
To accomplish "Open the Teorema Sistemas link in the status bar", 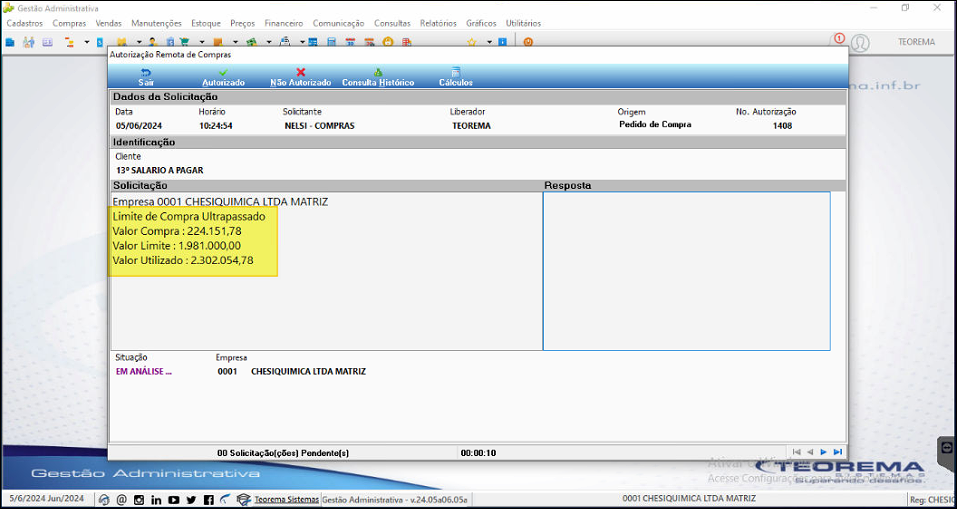I will point(286,499).
